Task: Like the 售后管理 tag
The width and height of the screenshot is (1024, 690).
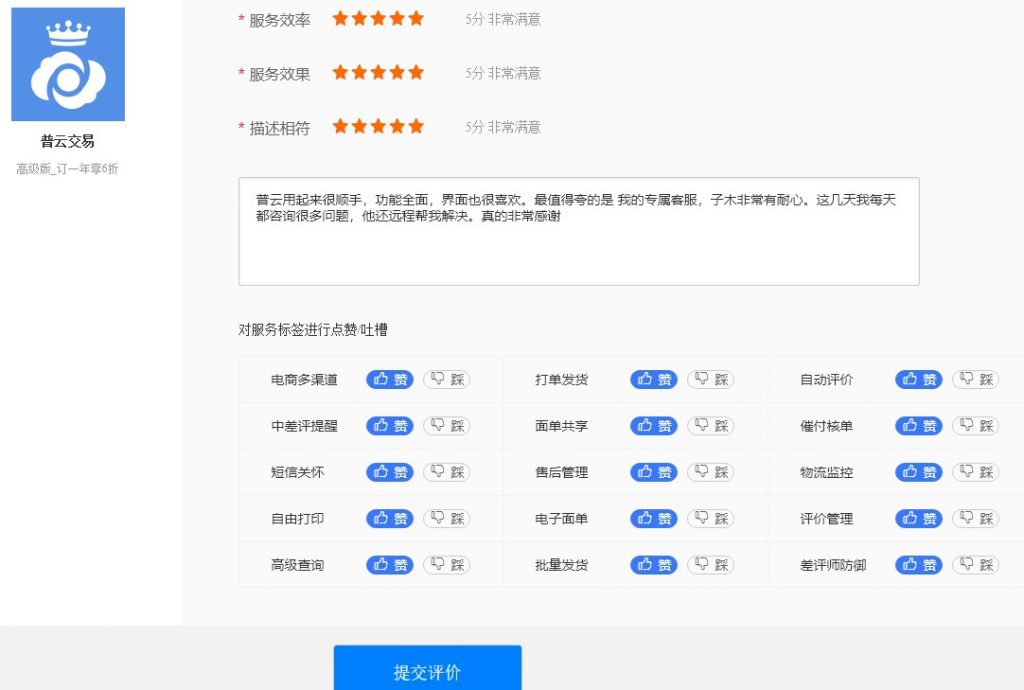Action: click(653, 472)
